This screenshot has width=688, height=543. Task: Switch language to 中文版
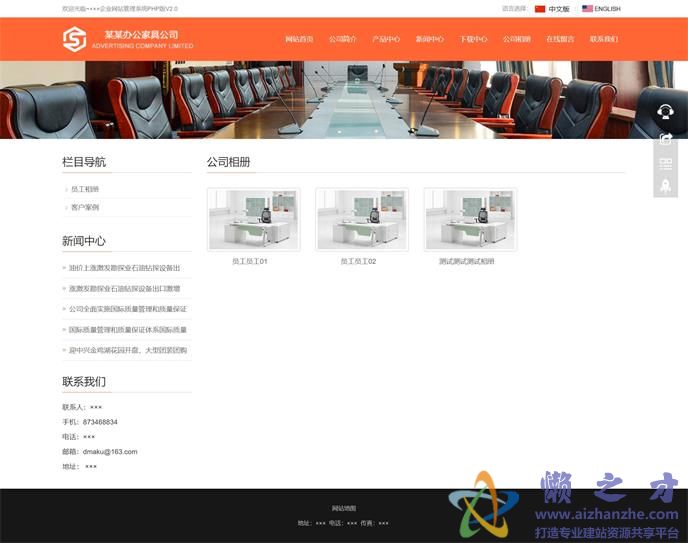(559, 9)
